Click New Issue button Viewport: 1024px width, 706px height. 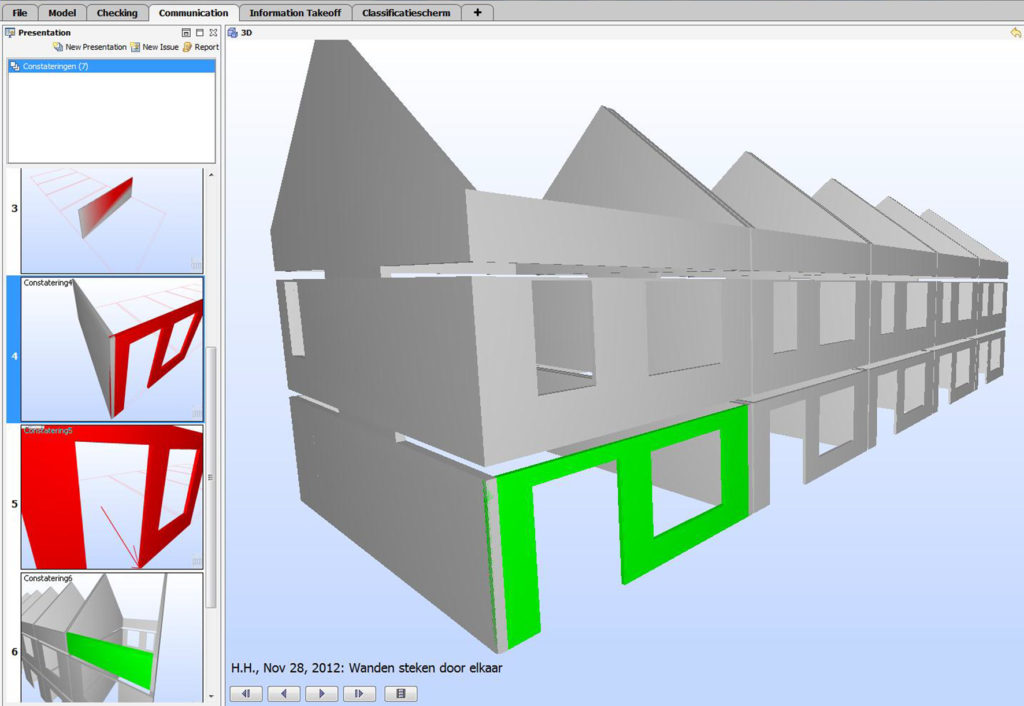pos(154,47)
